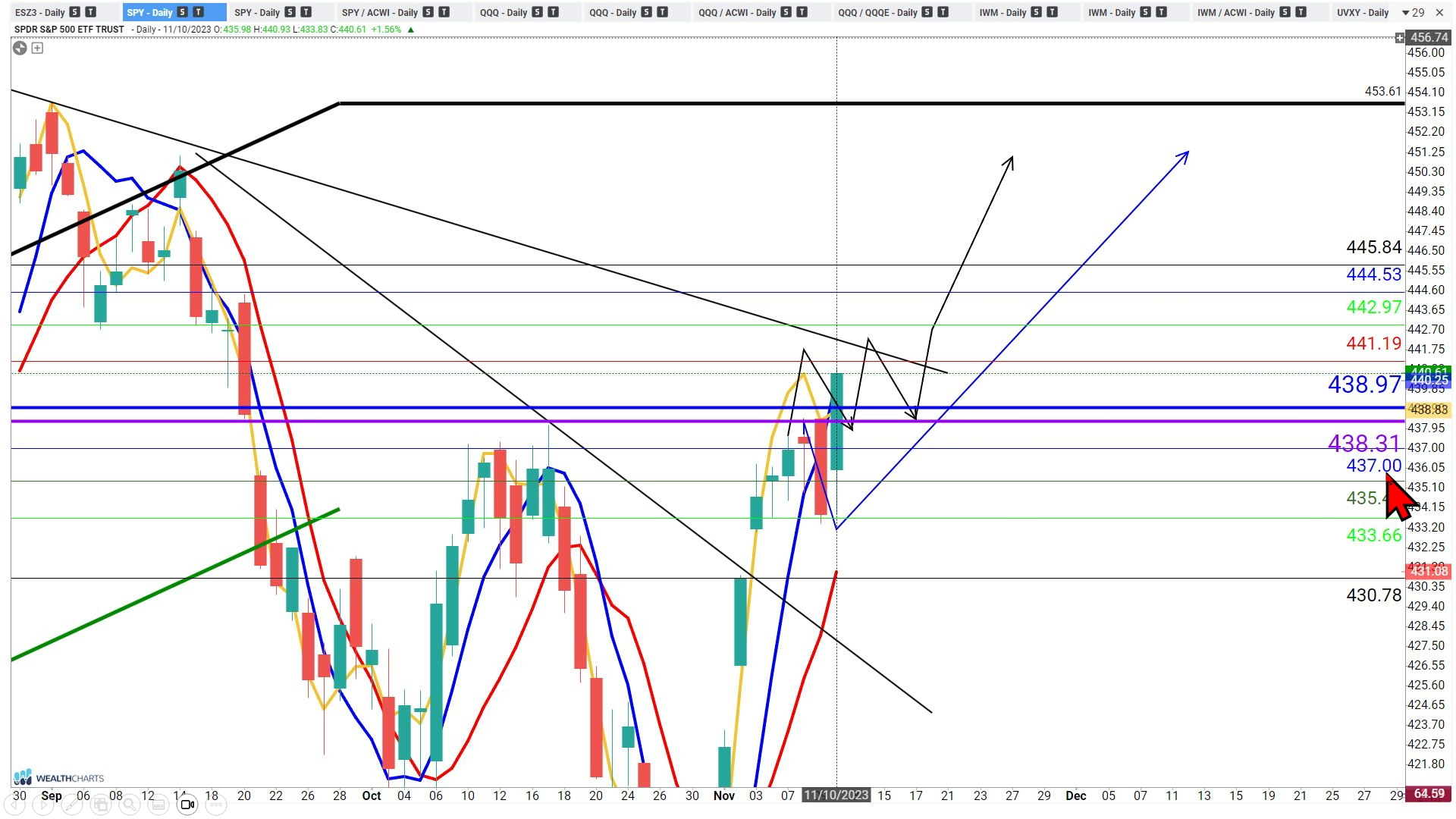Click the red 64.59 value box at bottom right
Image resolution: width=1456 pixels, height=819 pixels.
click(x=1429, y=794)
